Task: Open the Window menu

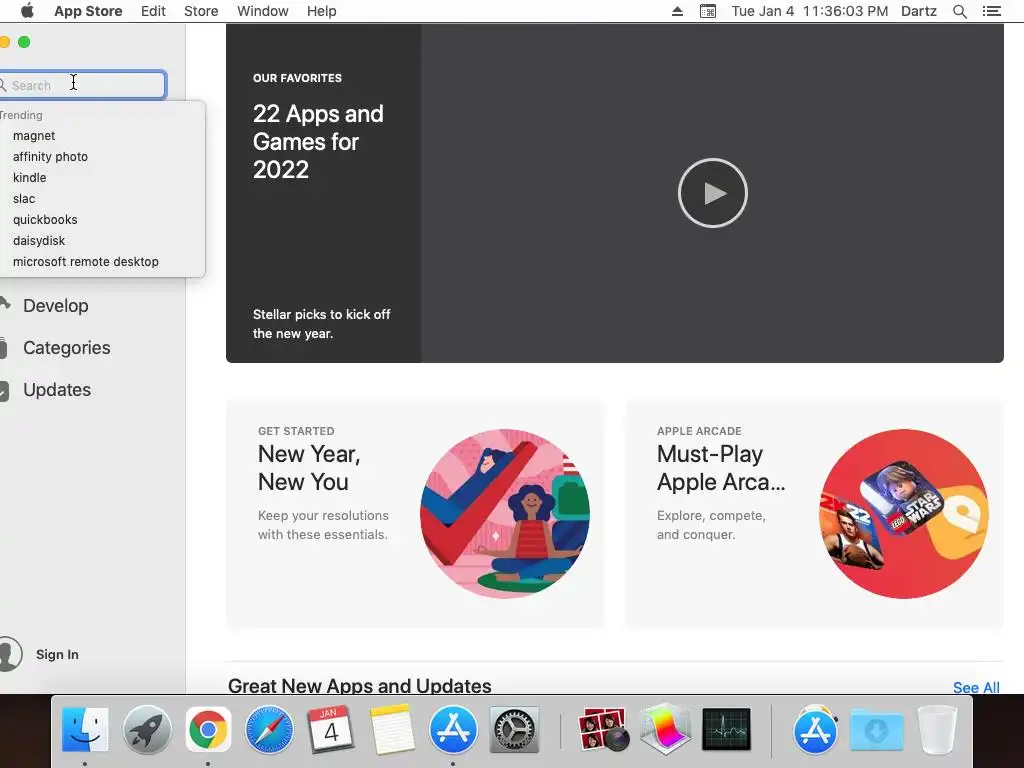Action: (263, 11)
